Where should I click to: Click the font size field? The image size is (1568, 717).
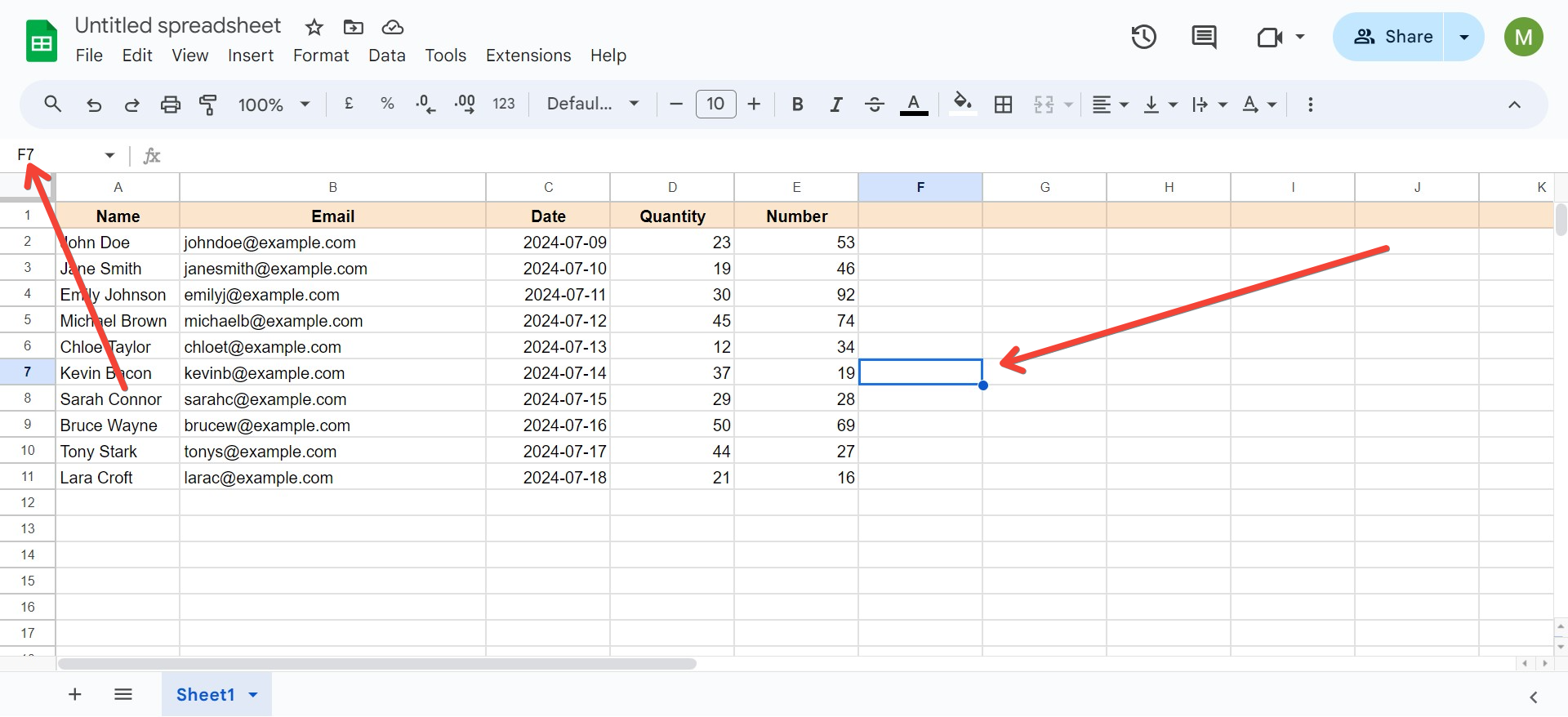(x=715, y=104)
